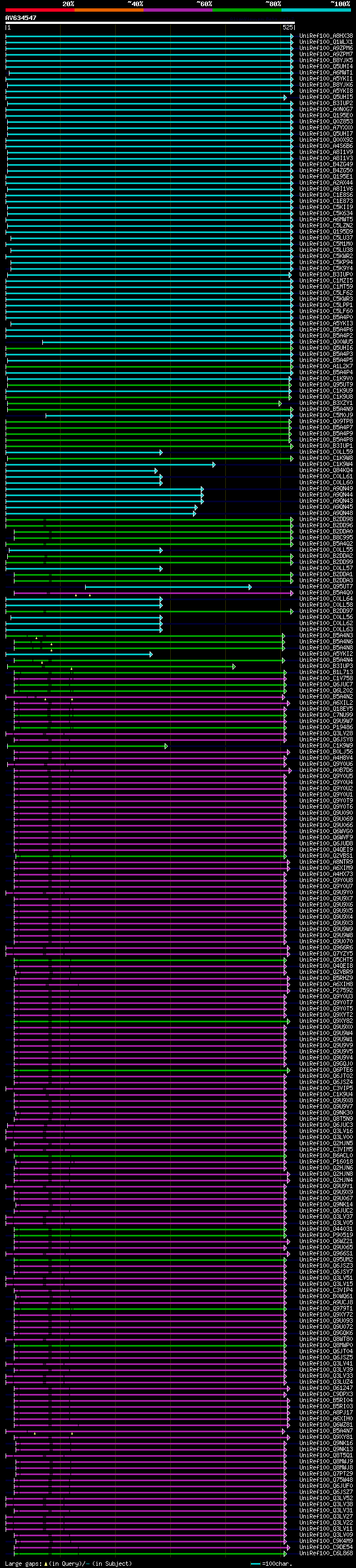Open hit UniRef100_Q1WLX1

(326, 42)
